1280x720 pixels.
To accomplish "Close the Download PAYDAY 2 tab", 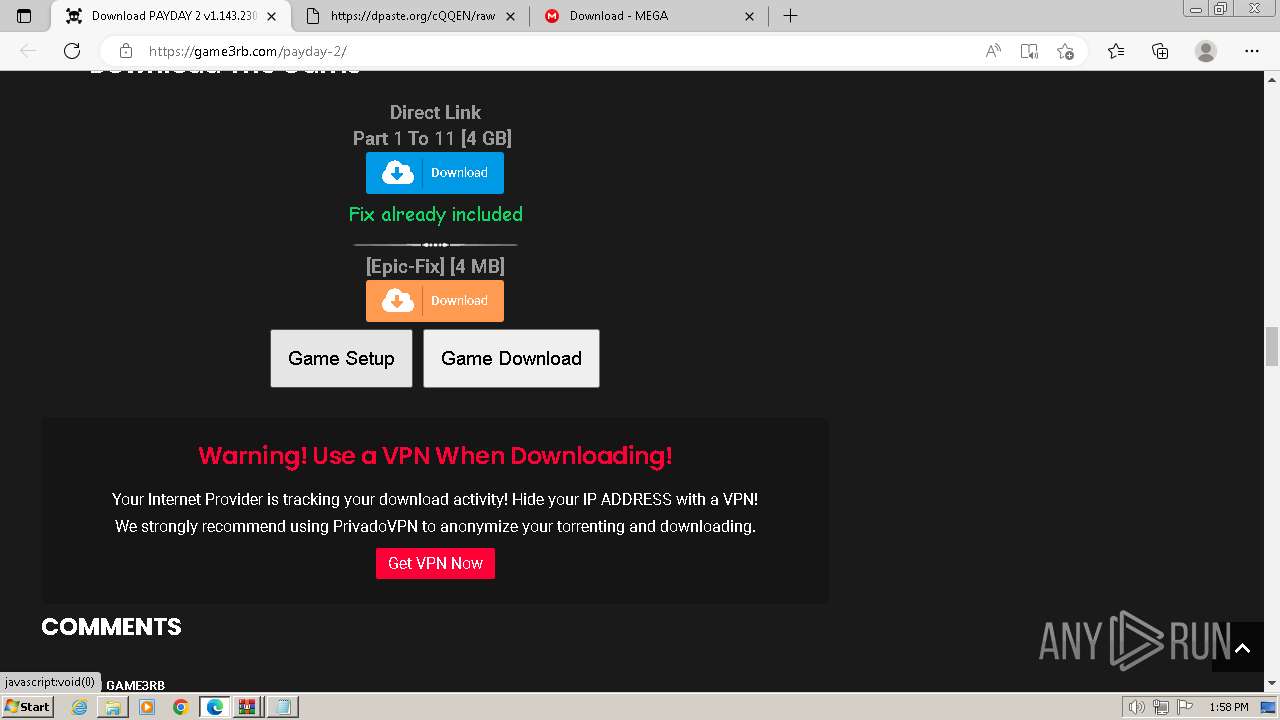I will [x=272, y=16].
